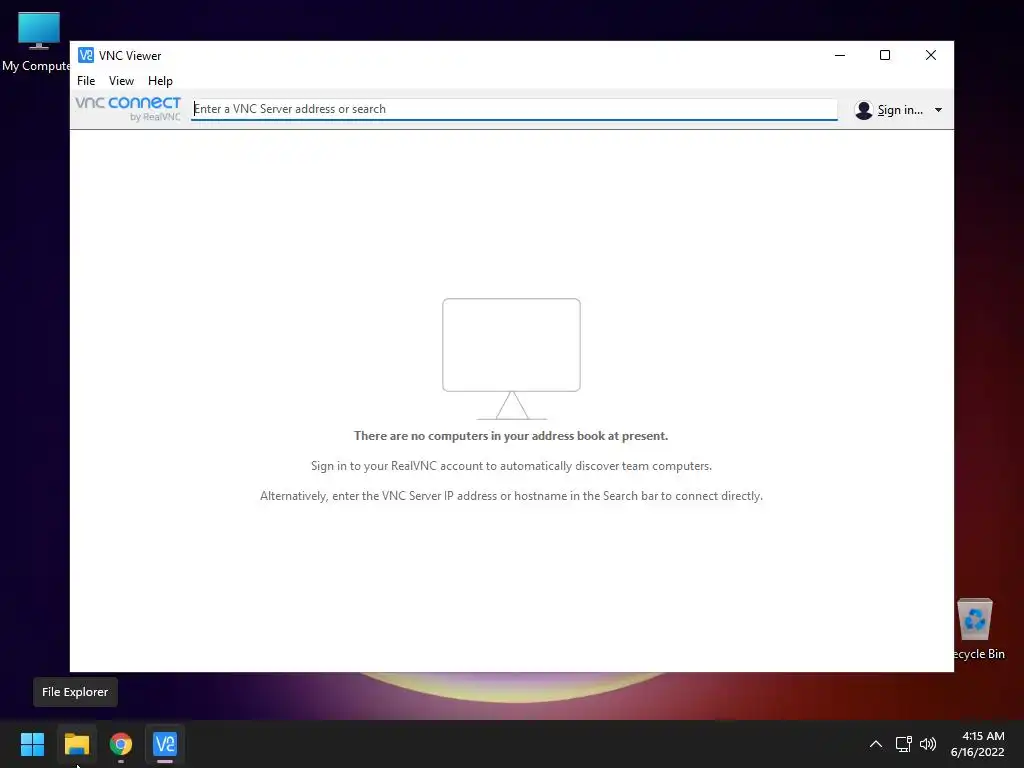Click the VNC Viewer taskbar icon
Screen dimensions: 1024x768
[x=165, y=744]
